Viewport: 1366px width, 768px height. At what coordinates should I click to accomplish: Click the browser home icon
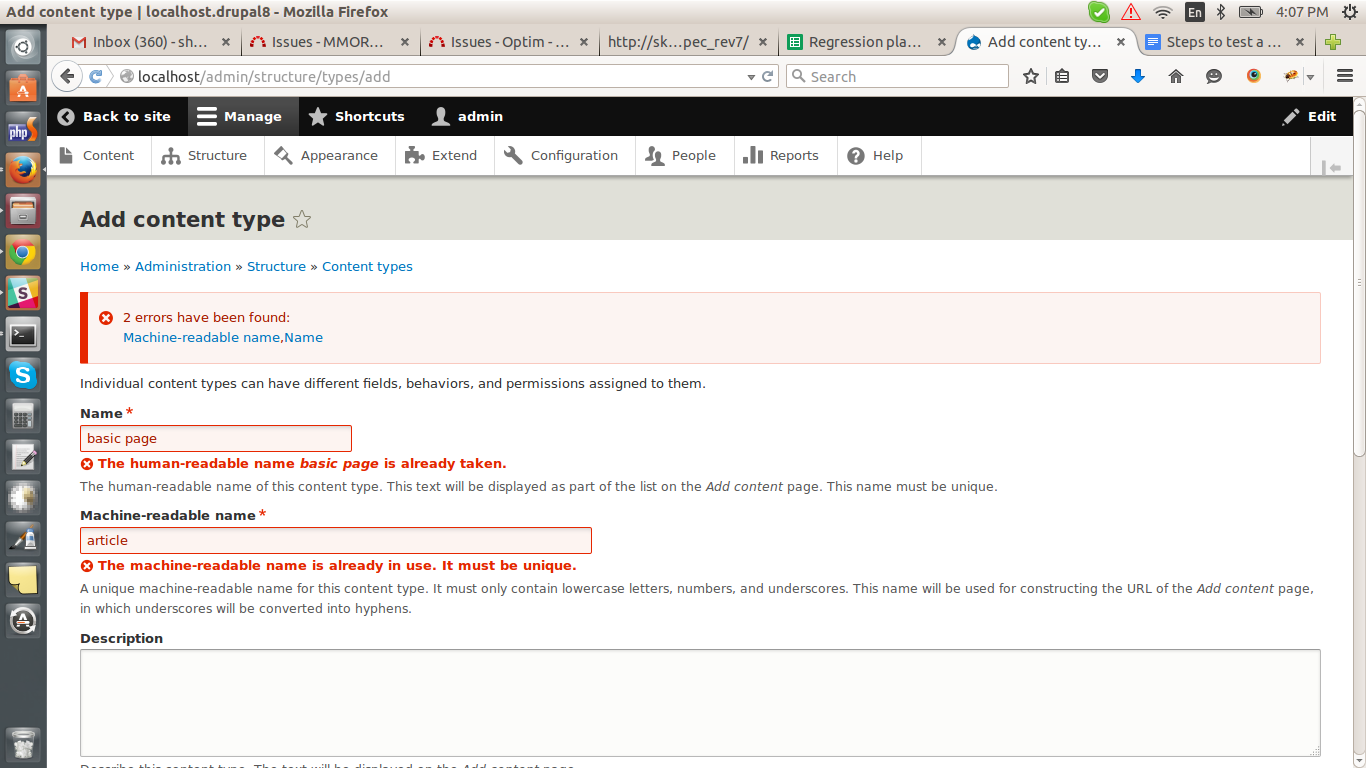pyautogui.click(x=1176, y=76)
